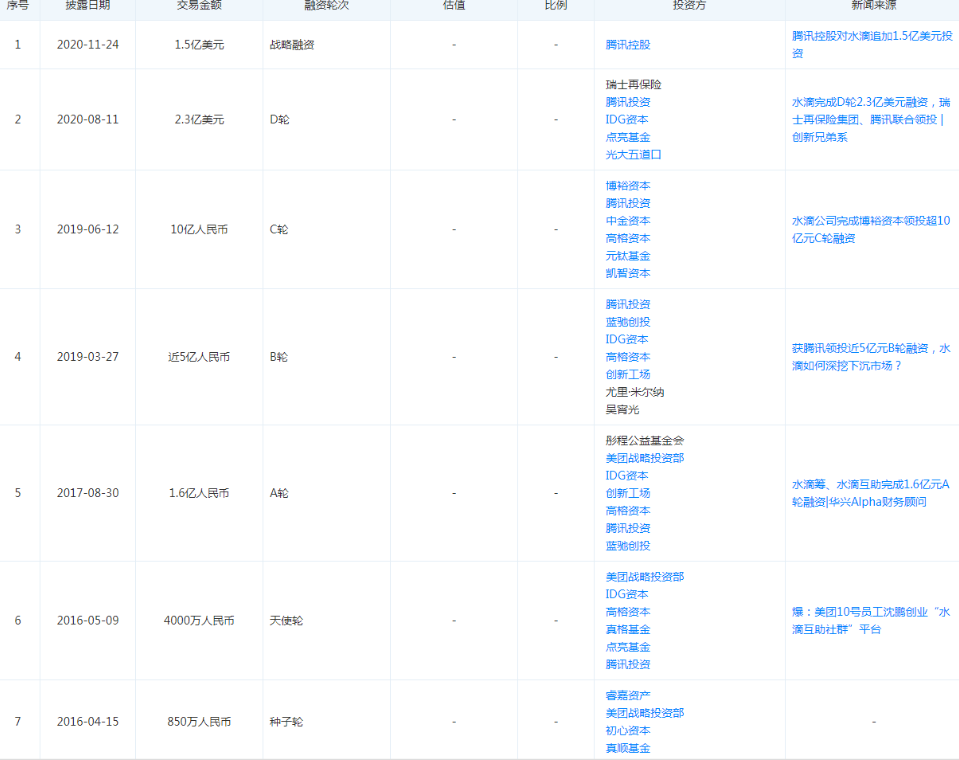Open news link 水滴筹、水滴互助完成1.6亿元A轮融资
959x760 pixels.
[871, 493]
